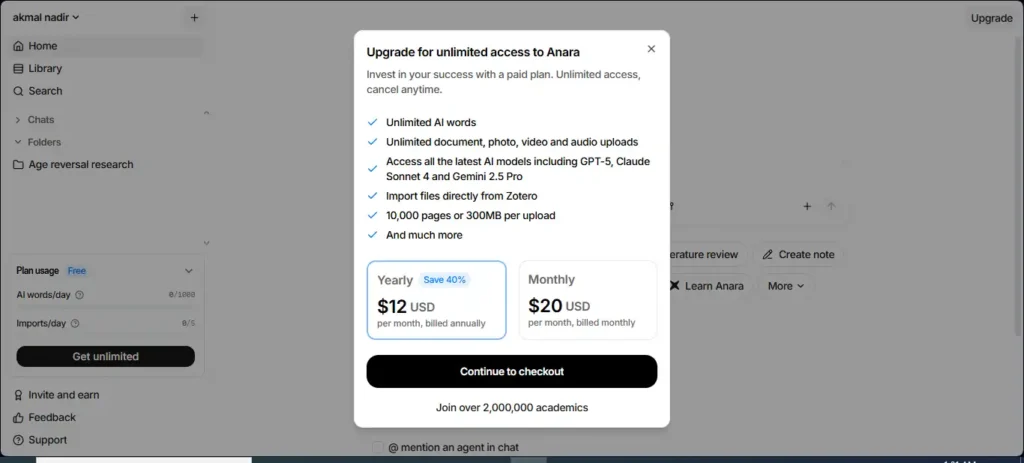Click the Feedback thumbs-up icon

[18, 418]
